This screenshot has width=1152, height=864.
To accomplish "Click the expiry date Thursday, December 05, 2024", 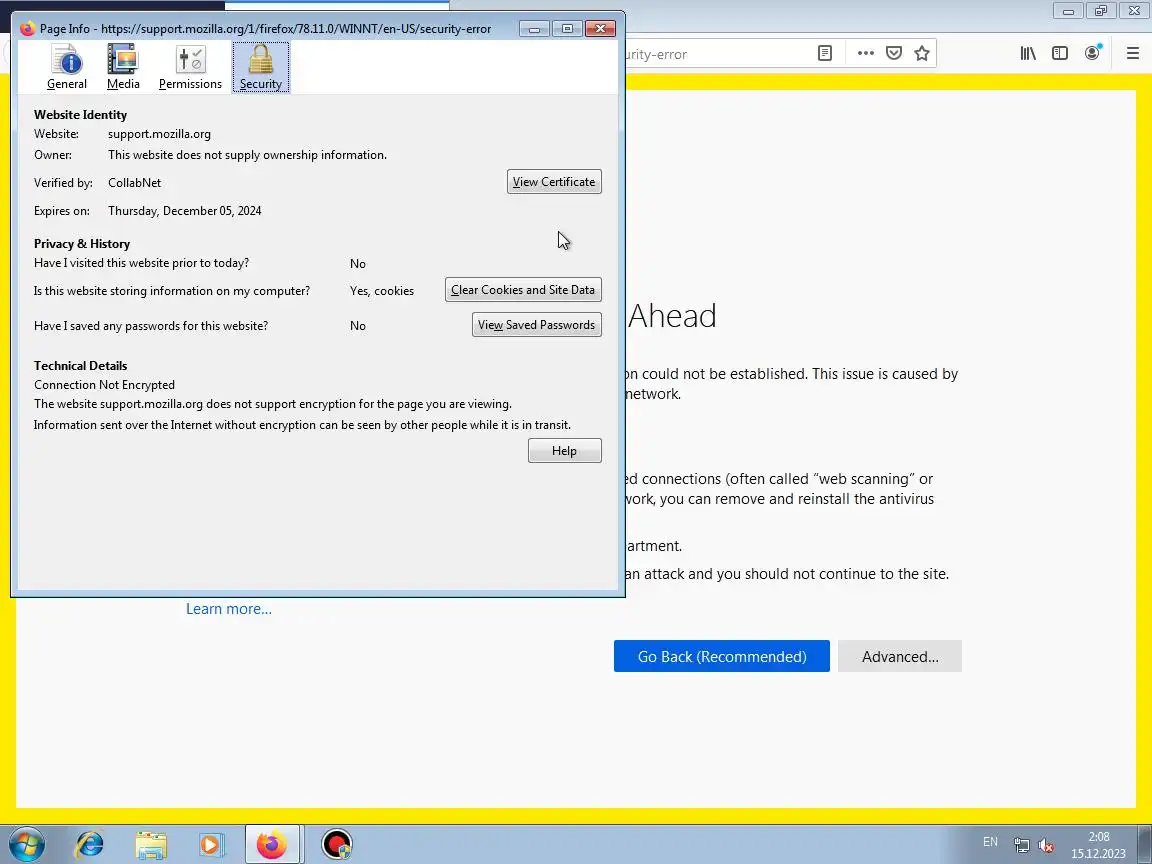I will click(x=184, y=211).
